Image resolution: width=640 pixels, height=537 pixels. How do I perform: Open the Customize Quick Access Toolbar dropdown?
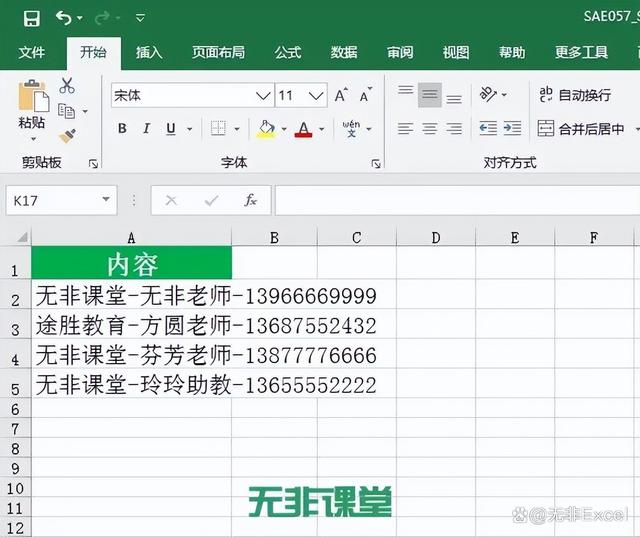pos(140,18)
